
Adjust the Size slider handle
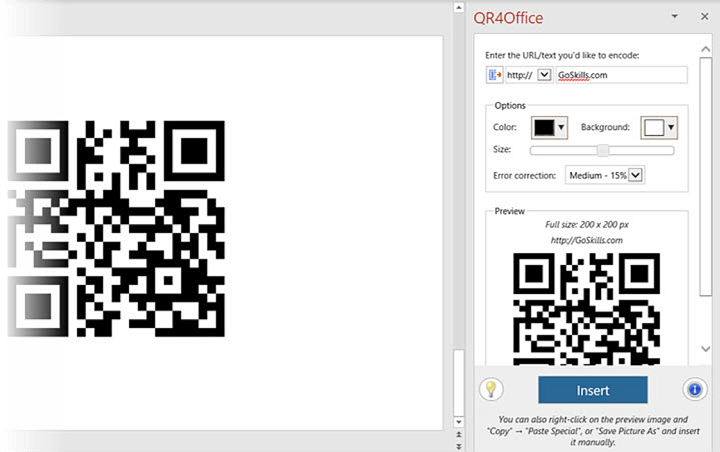(x=603, y=150)
